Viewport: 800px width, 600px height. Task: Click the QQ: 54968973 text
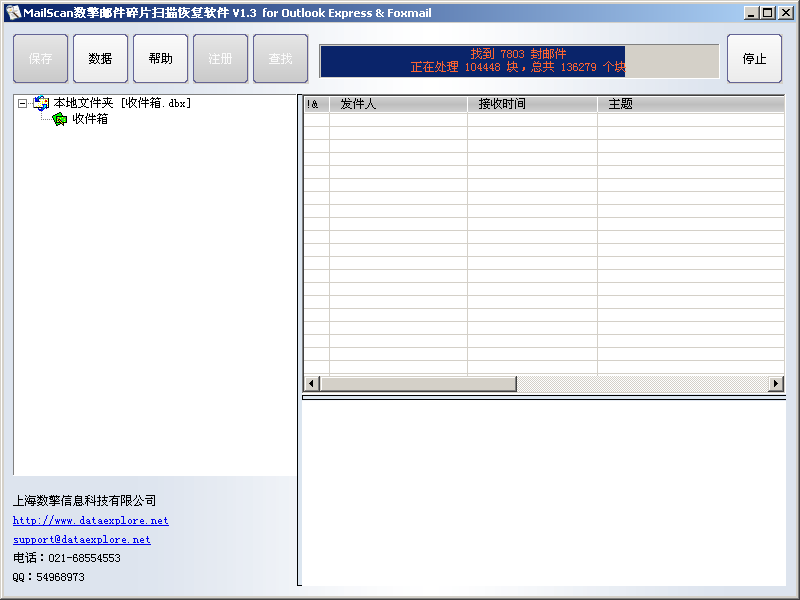pos(49,577)
